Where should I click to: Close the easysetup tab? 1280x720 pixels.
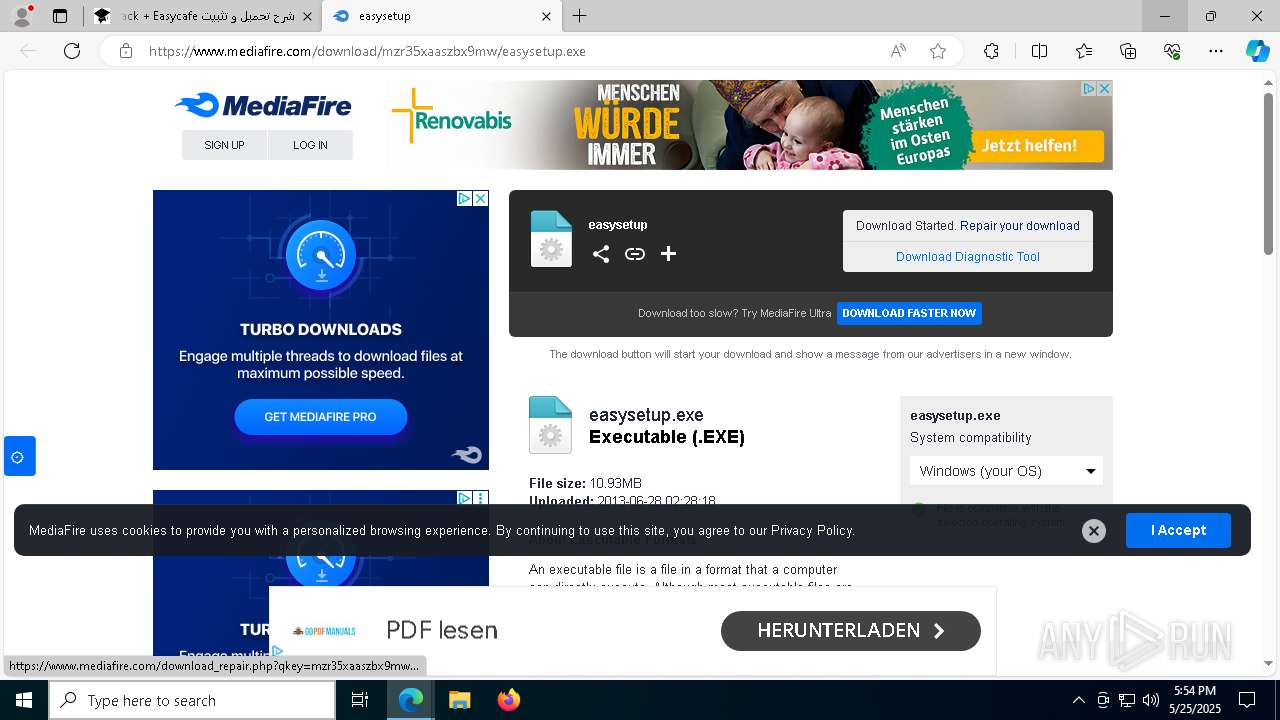click(x=546, y=16)
